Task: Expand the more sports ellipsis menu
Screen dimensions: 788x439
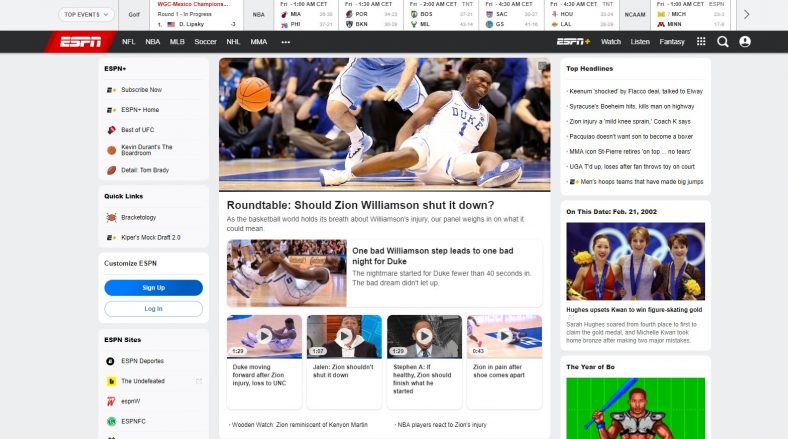Action: (285, 42)
